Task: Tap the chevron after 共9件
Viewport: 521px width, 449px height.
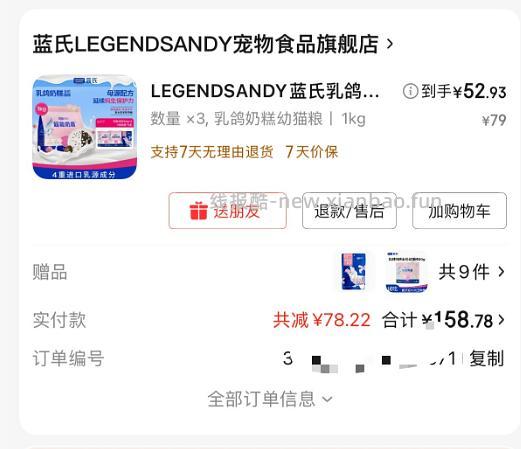Action: [x=501, y=272]
